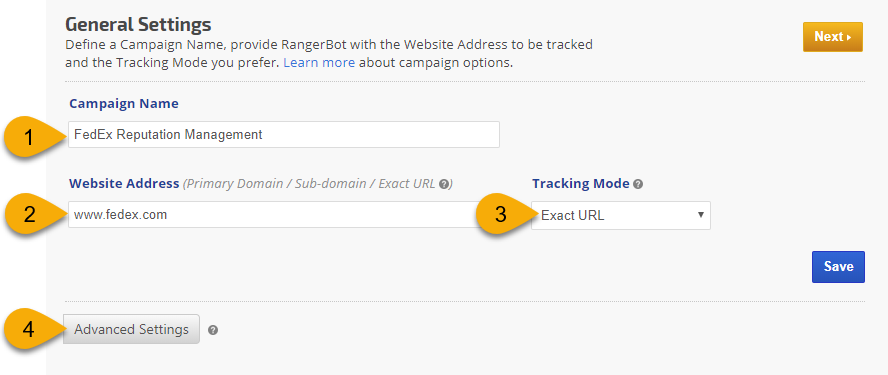
Task: Follow the Learn more link
Action: tap(319, 62)
